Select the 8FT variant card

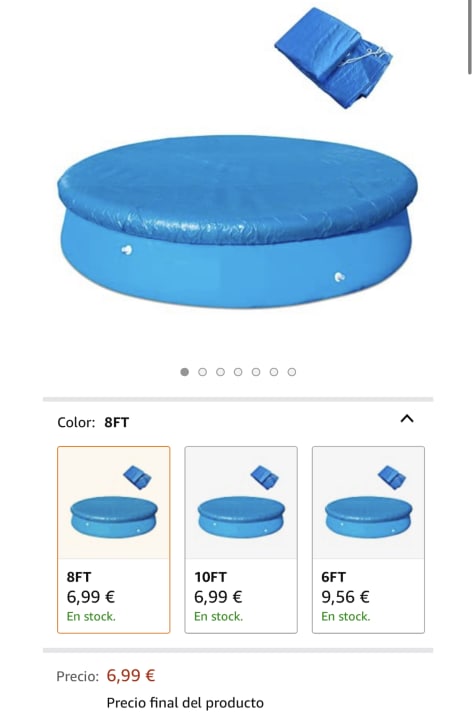[114, 540]
